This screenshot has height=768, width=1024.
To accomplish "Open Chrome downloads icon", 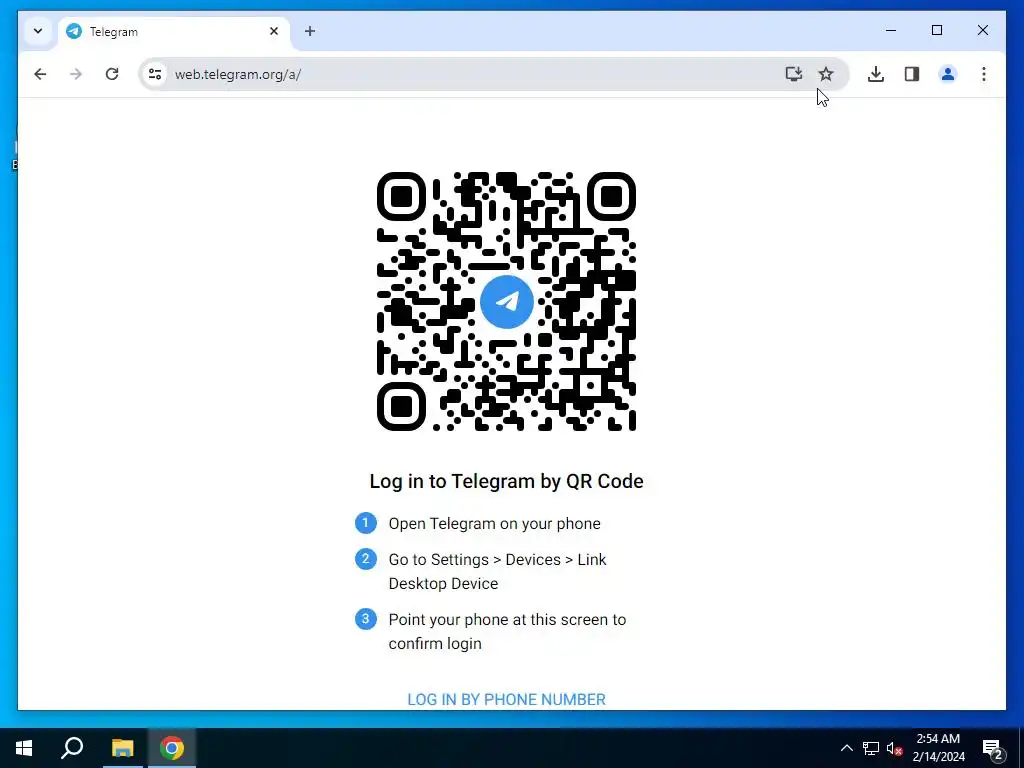I will point(876,74).
